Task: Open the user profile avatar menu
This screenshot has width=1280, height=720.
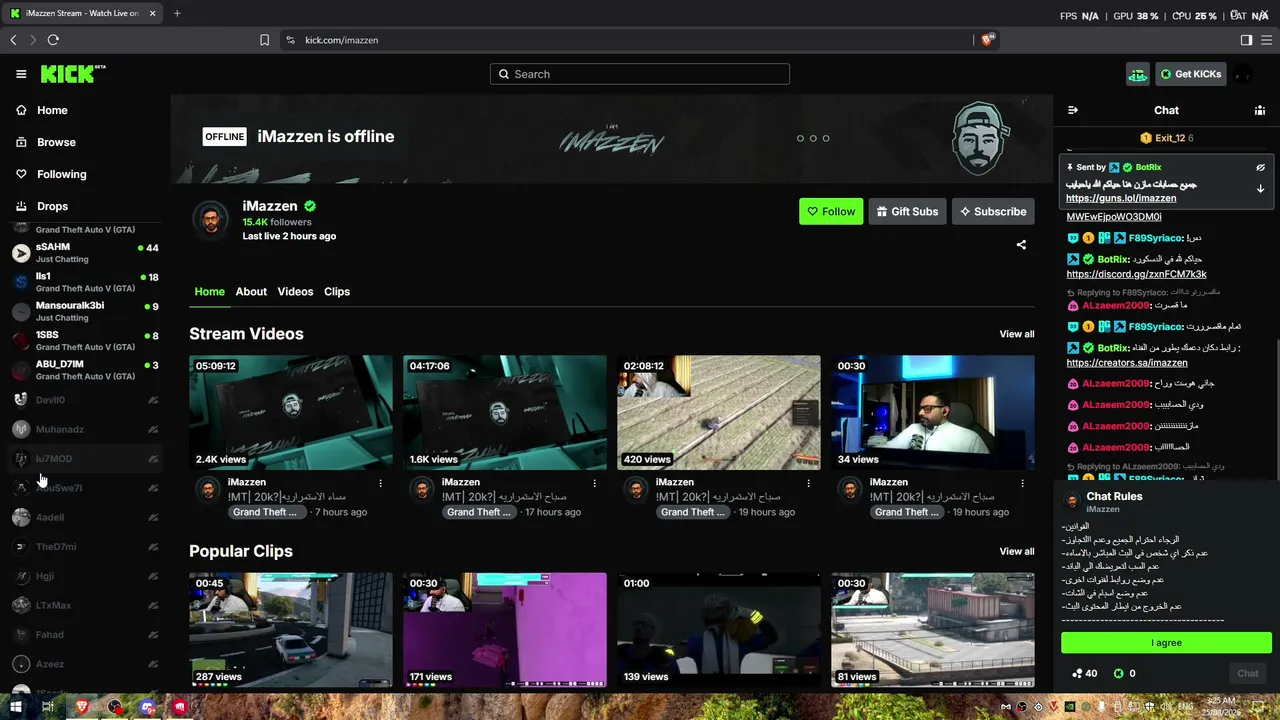Action: [x=1243, y=74]
